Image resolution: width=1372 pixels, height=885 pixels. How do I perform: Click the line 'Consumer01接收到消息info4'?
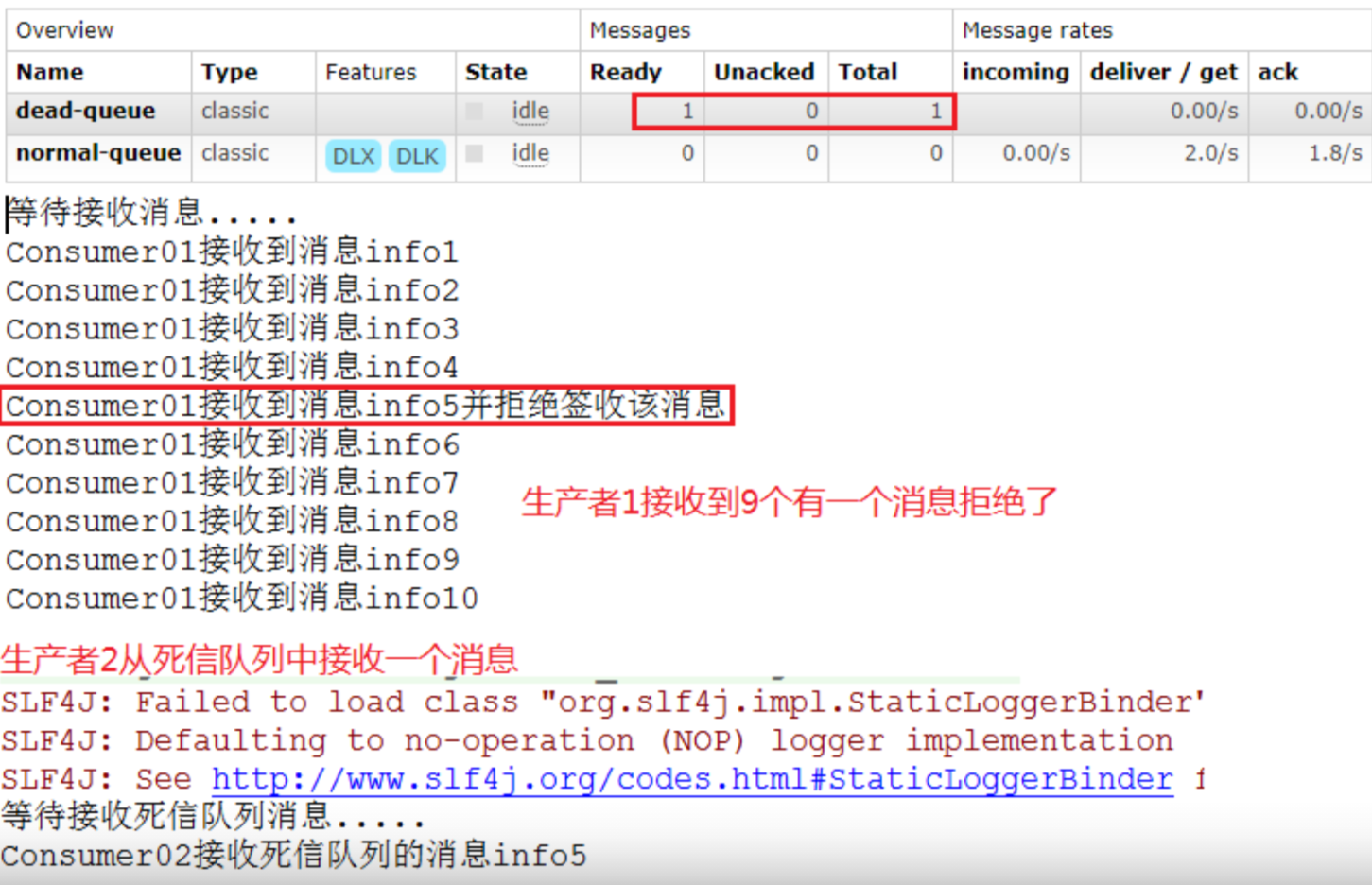(x=233, y=367)
